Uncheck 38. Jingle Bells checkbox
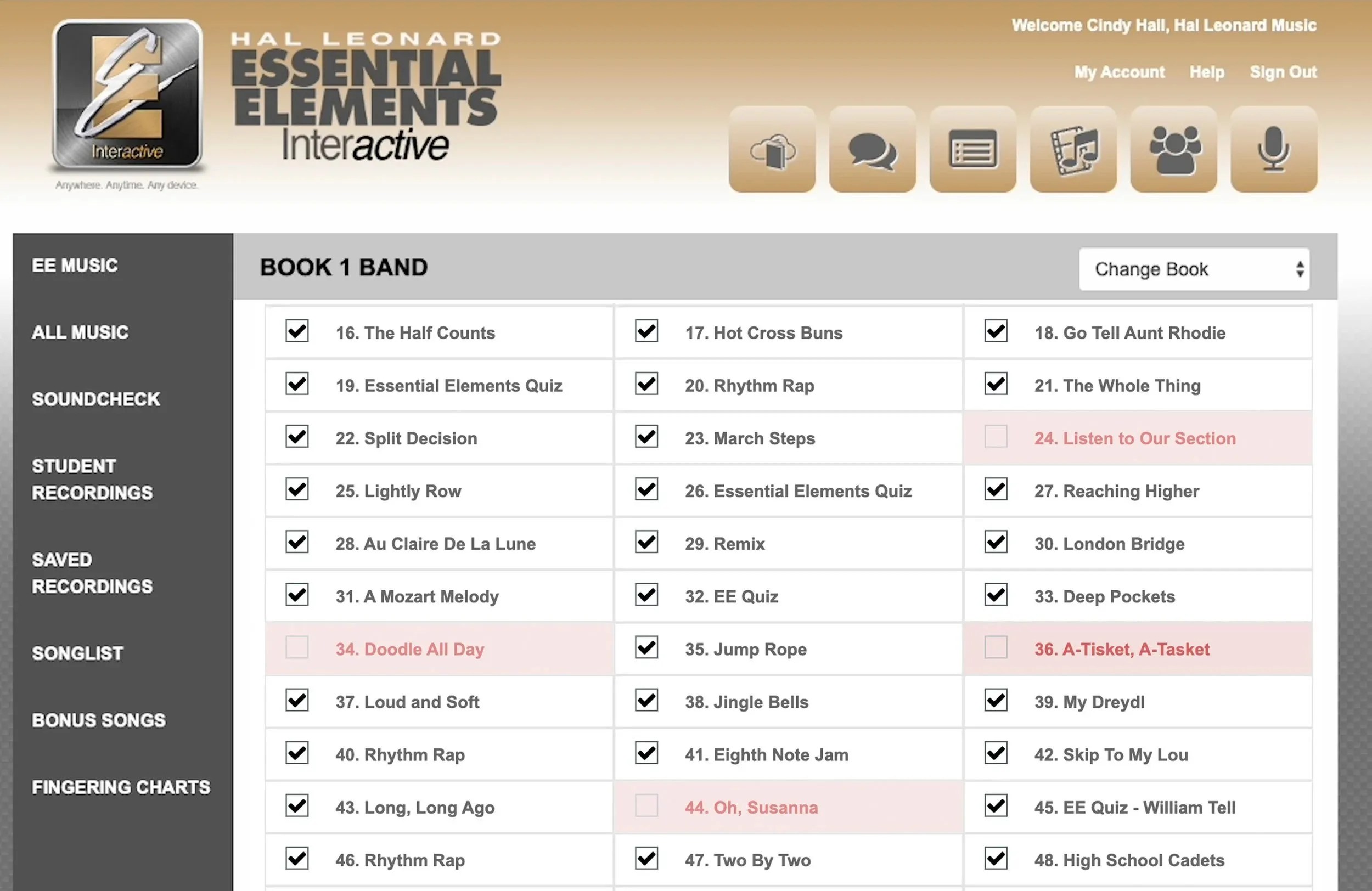 [x=646, y=700]
